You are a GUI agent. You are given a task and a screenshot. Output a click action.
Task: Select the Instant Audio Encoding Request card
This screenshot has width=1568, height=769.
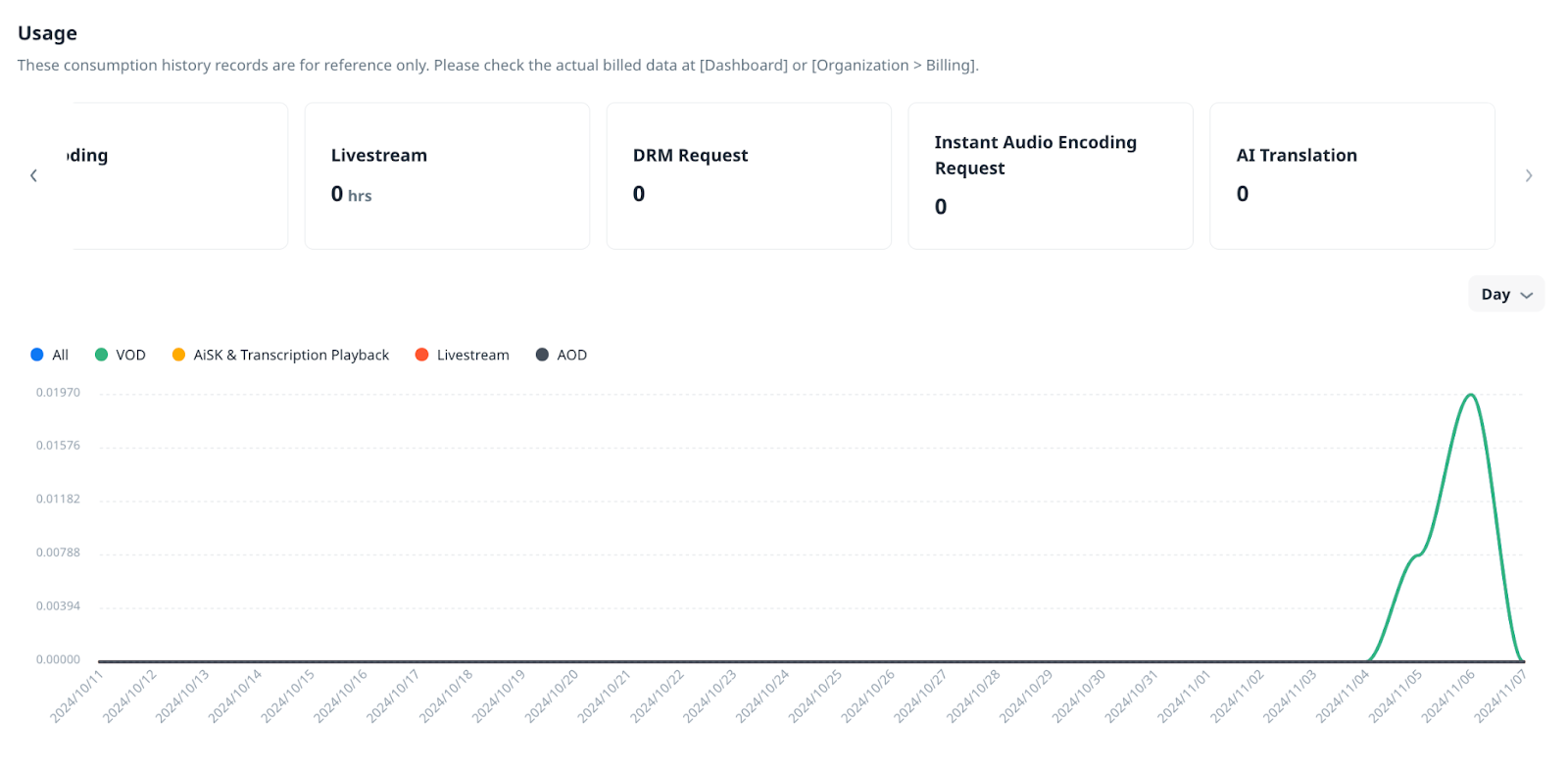click(1051, 176)
